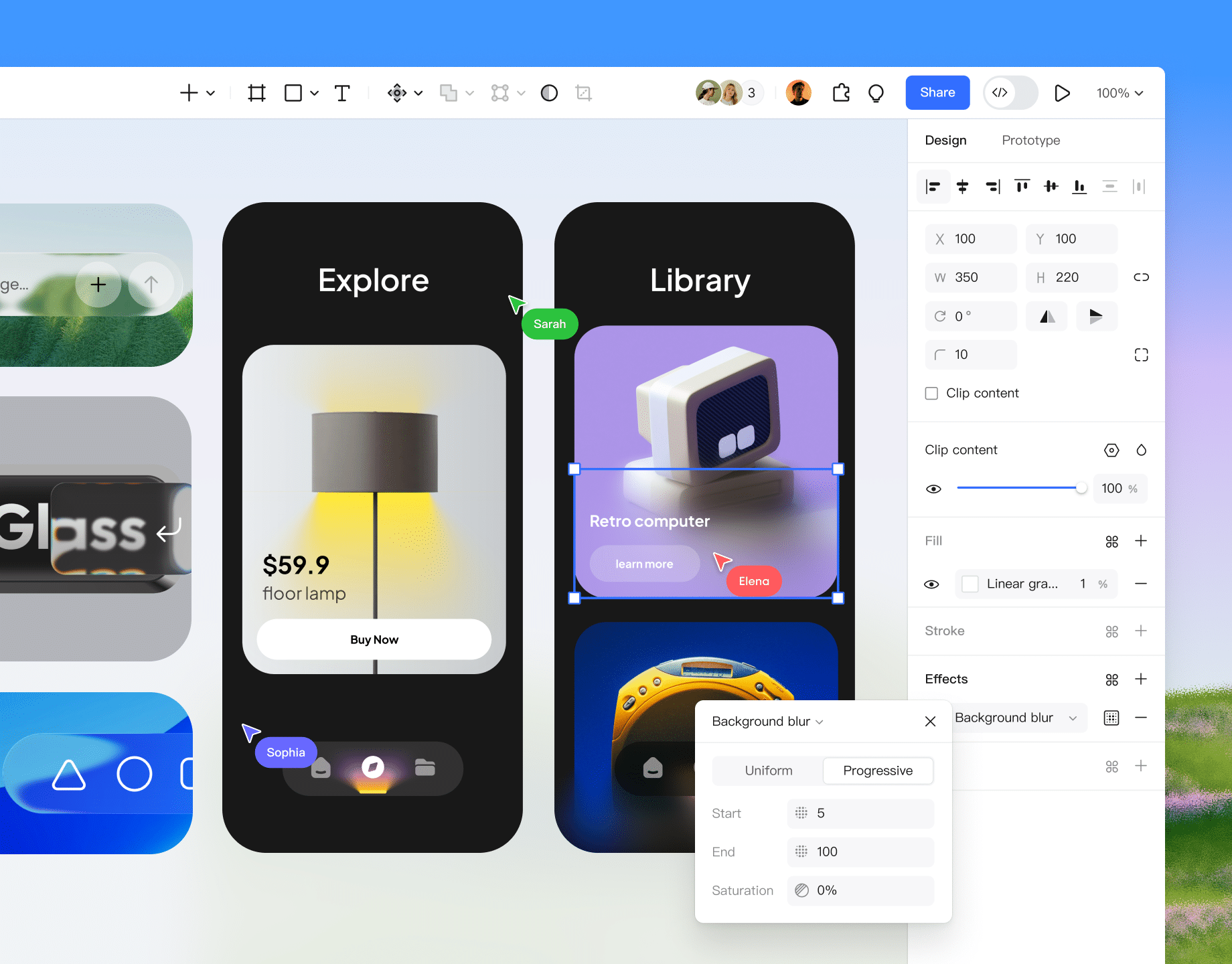Enable the Clip content checkbox
This screenshot has height=964, width=1232.
pyautogui.click(x=931, y=394)
